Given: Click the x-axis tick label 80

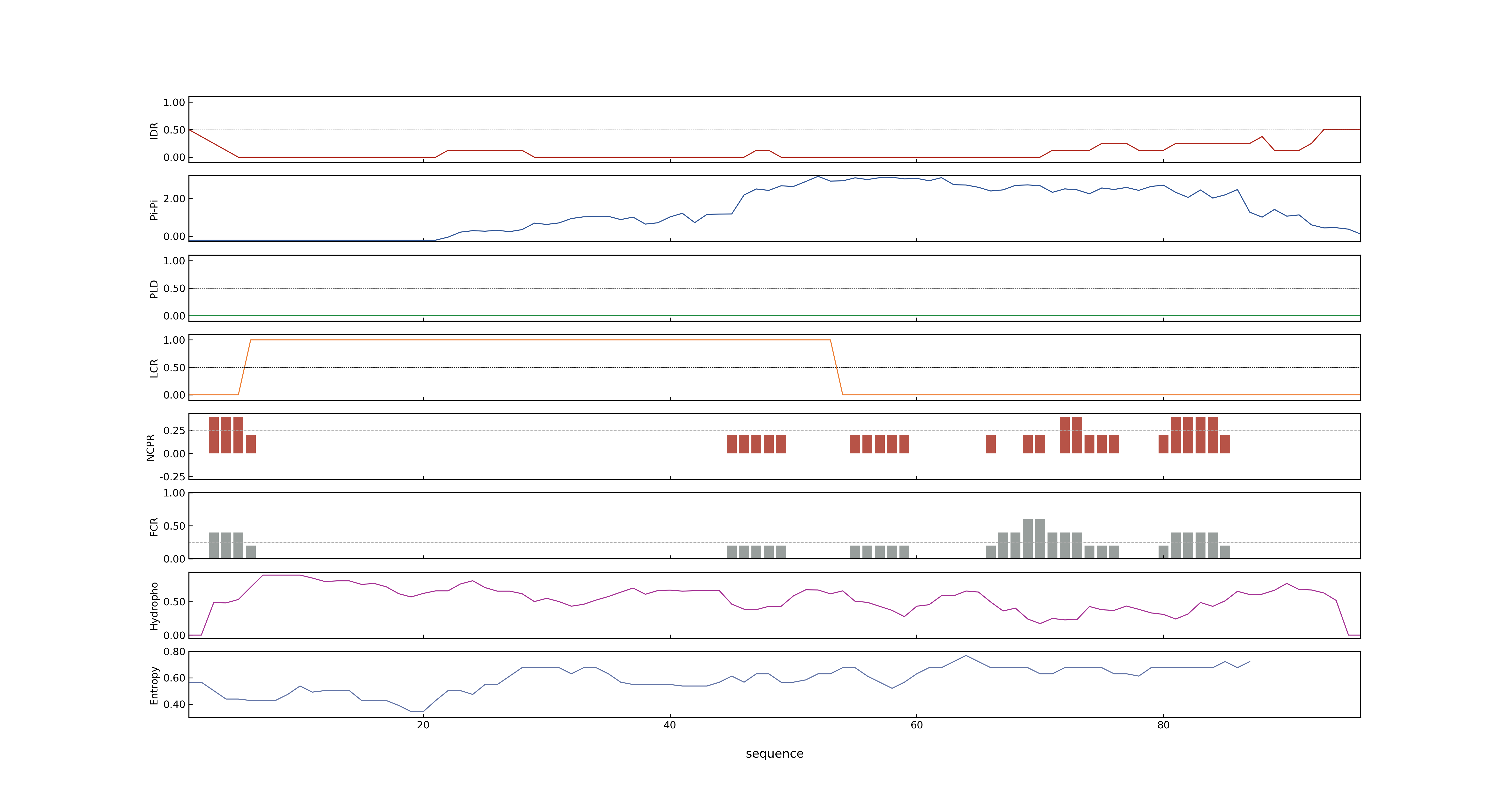Looking at the screenshot, I should coord(1163,725).
